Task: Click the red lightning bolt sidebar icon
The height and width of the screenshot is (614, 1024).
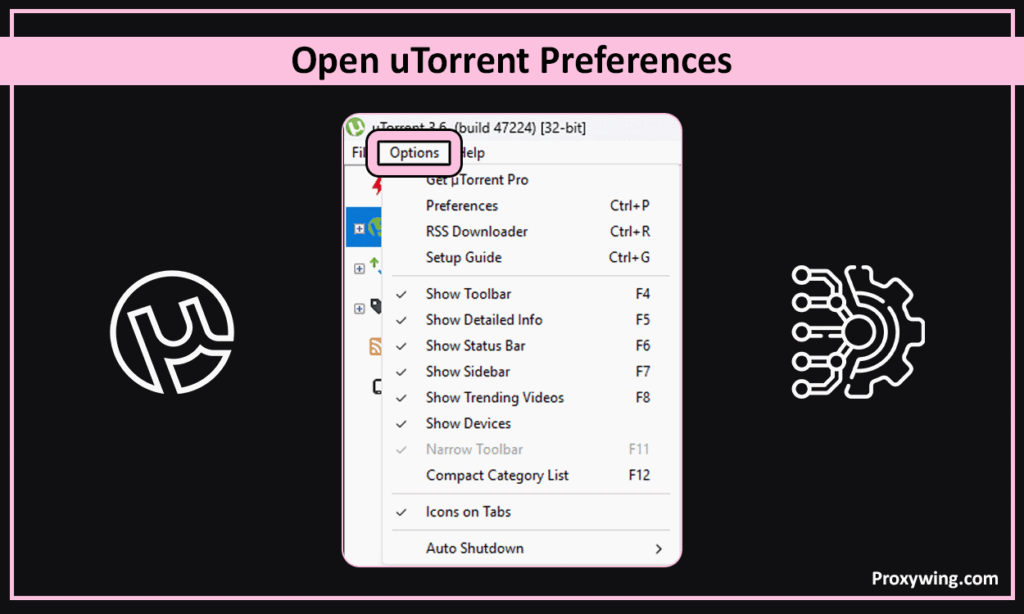Action: (x=377, y=185)
